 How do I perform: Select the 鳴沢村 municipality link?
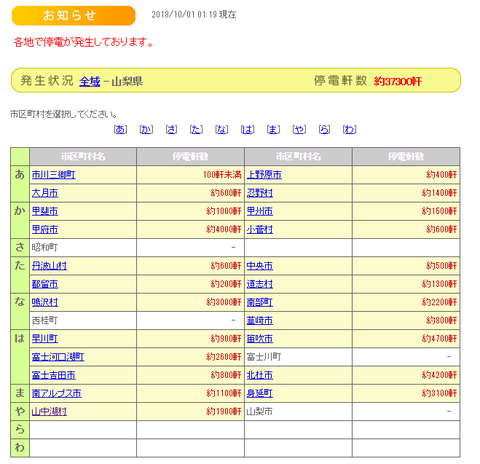tap(45, 302)
